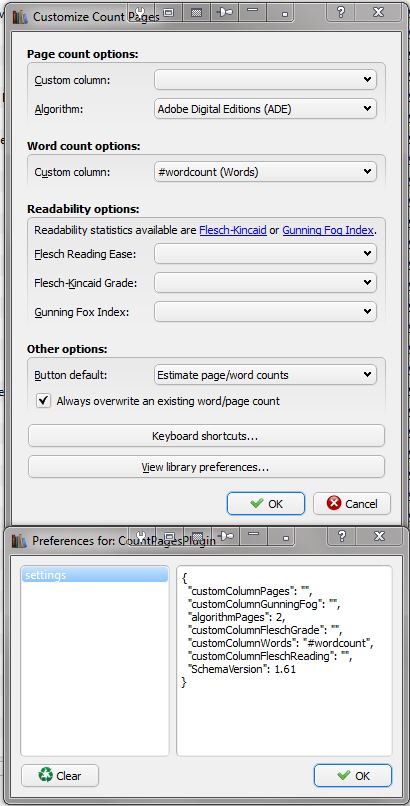Viewport: 410px width, 806px height.
Task: Expand the #wordcount (Words) column dropdown
Action: (265, 172)
